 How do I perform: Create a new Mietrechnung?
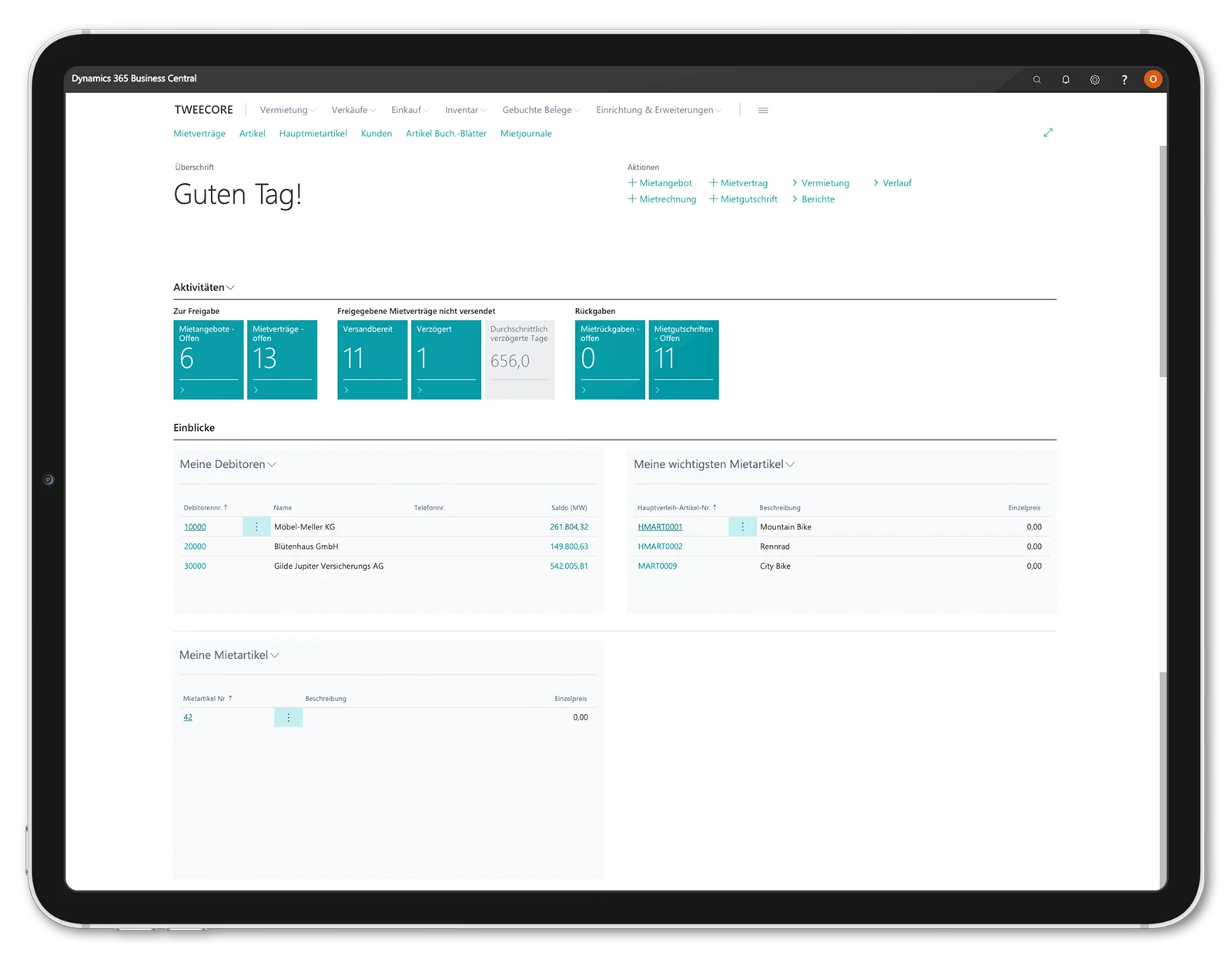662,199
